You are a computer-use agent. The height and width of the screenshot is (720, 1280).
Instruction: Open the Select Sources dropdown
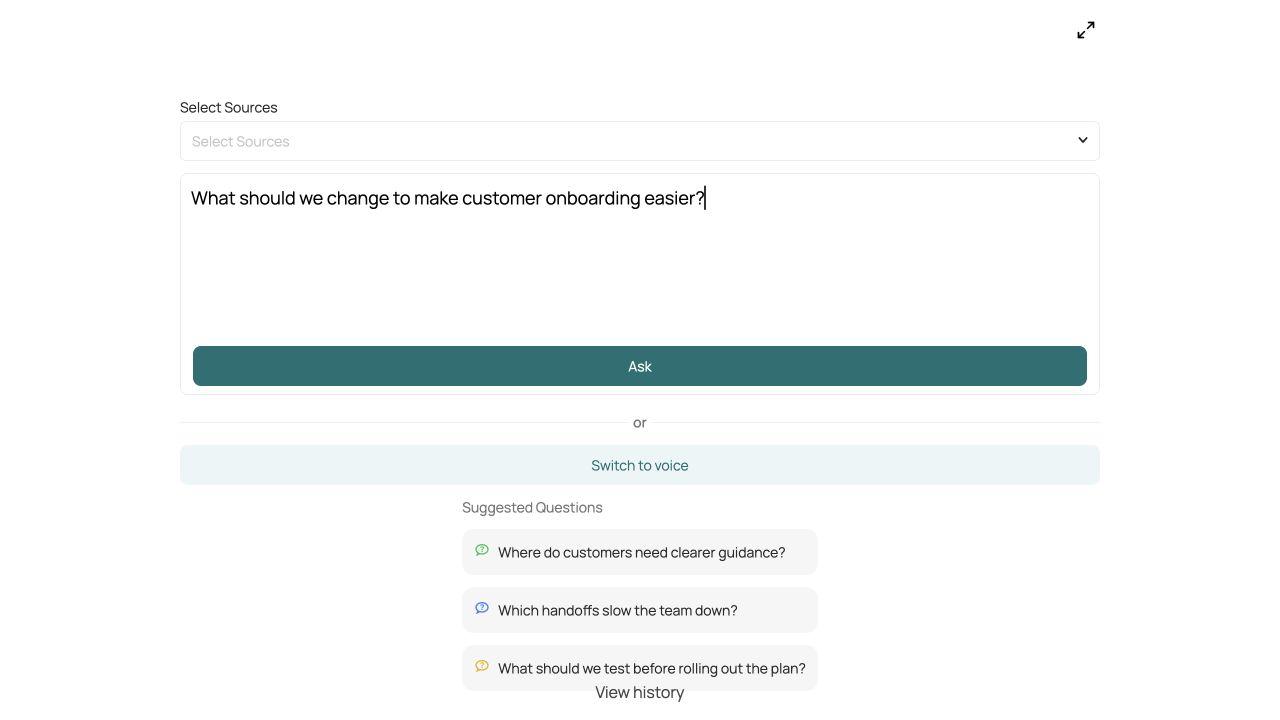(x=640, y=141)
